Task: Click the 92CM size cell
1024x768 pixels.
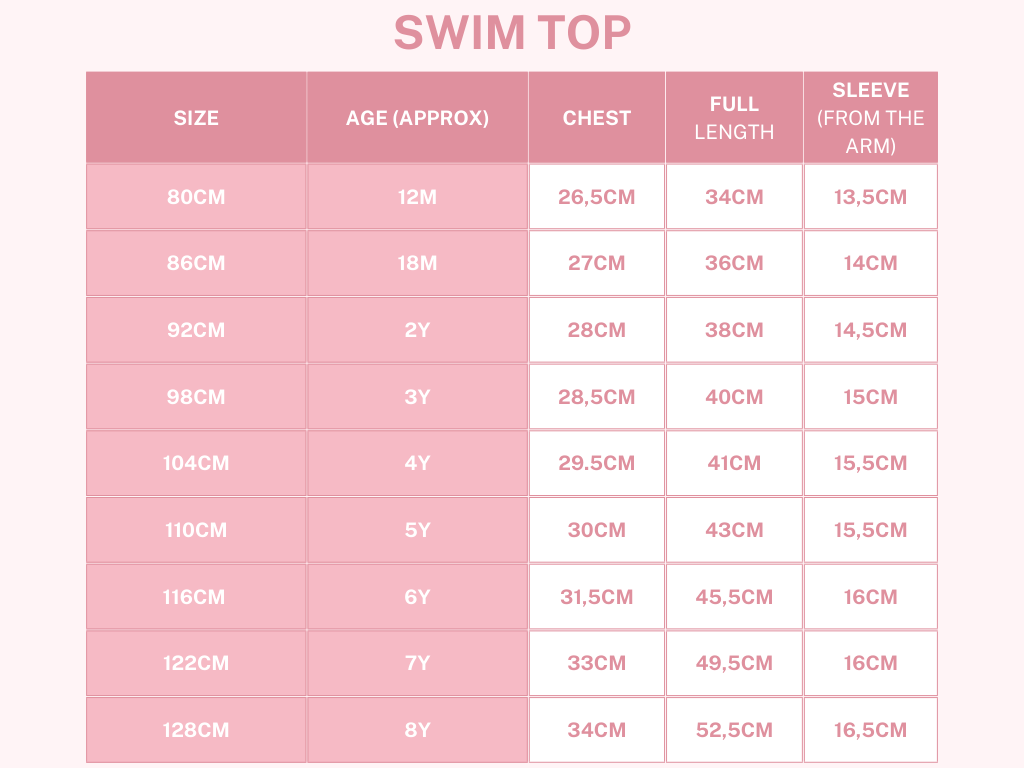Action: (196, 330)
